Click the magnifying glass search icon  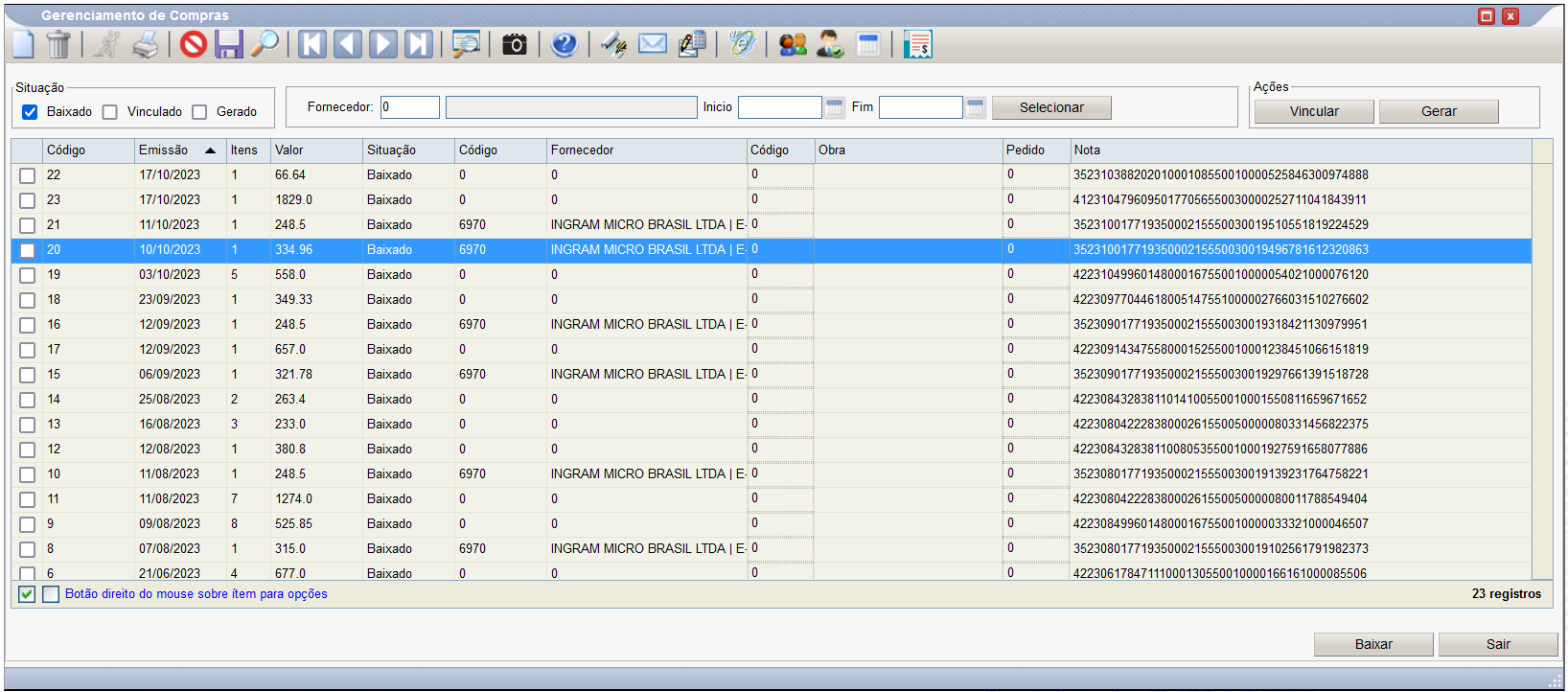[265, 44]
